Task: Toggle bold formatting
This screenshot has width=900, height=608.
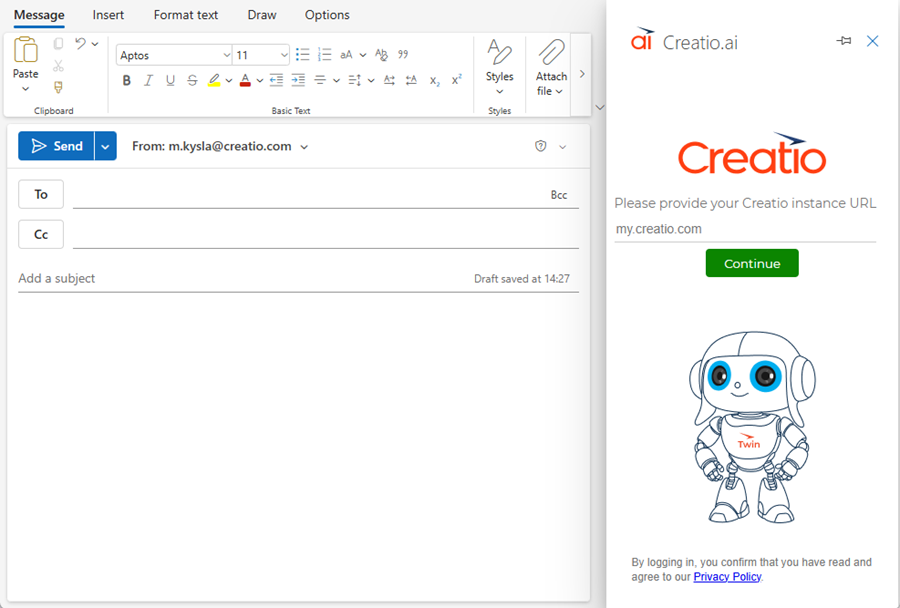Action: (x=127, y=80)
